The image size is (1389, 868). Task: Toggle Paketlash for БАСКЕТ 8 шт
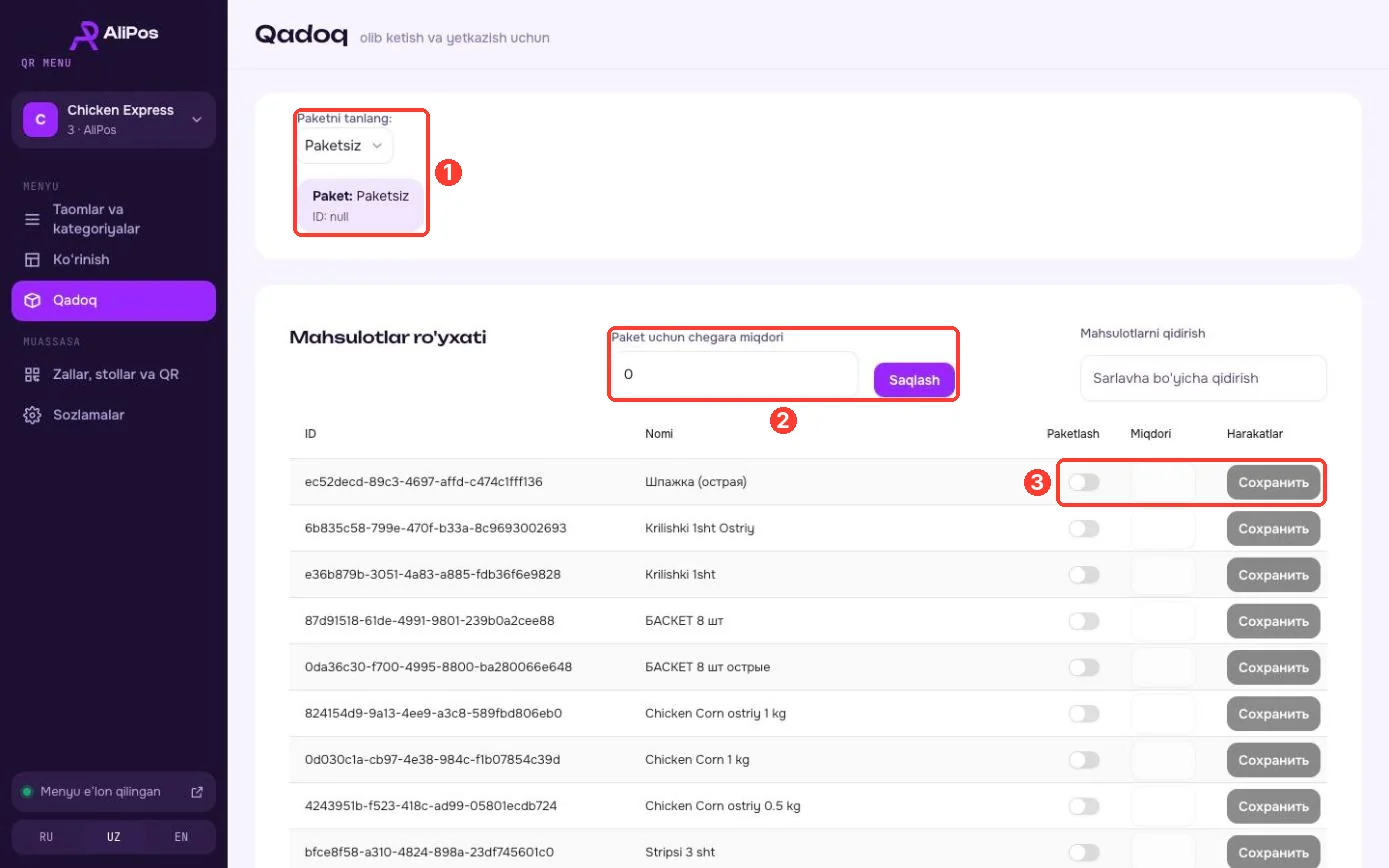[1084, 621]
